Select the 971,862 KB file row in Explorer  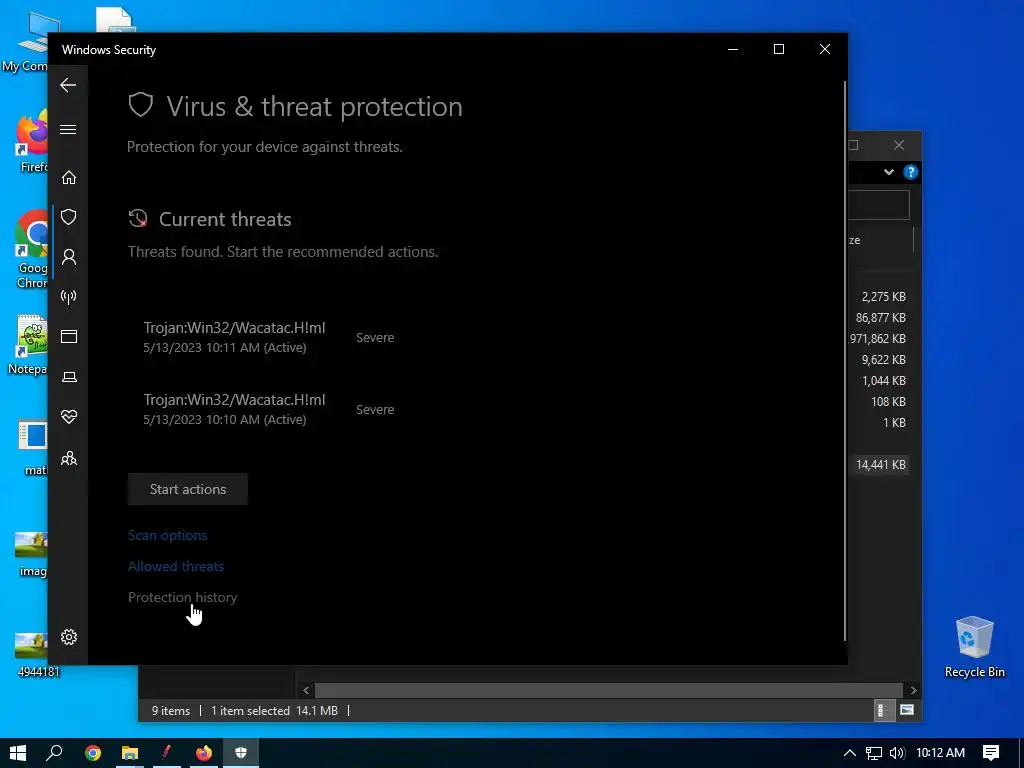878,339
